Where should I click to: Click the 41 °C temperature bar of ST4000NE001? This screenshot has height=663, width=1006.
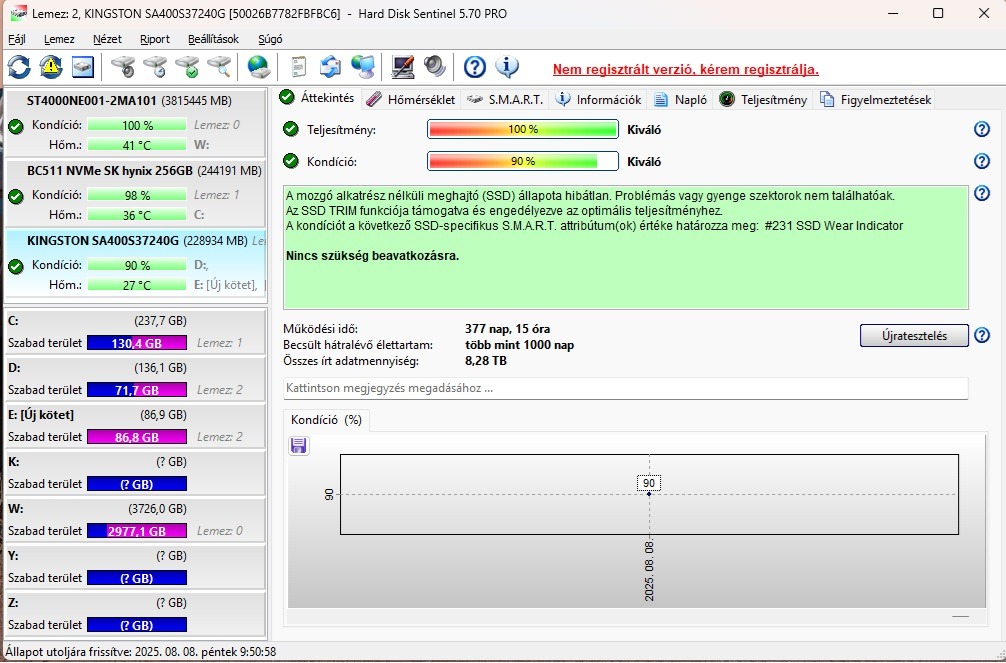[x=137, y=145]
